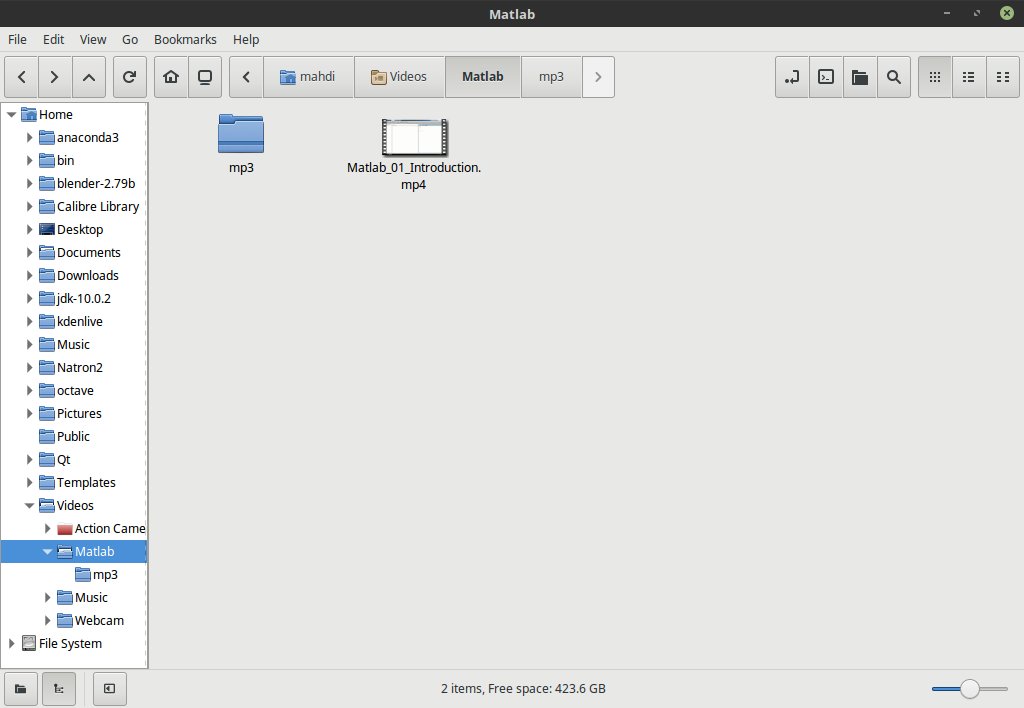
Task: Adjust the zoom level slider
Action: [x=970, y=688]
